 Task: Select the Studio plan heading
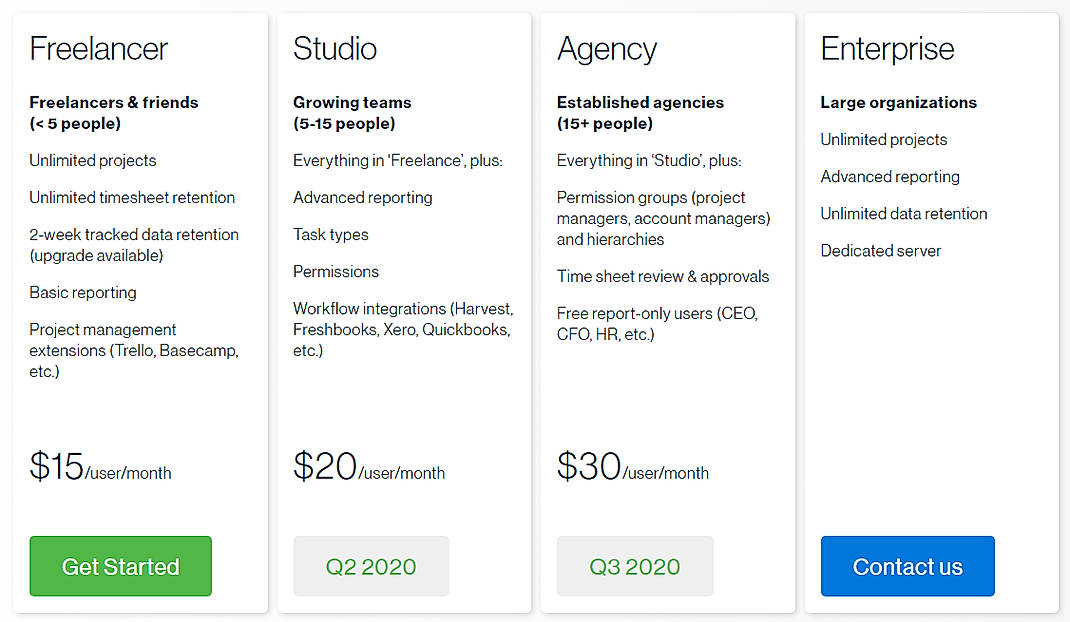pos(334,48)
